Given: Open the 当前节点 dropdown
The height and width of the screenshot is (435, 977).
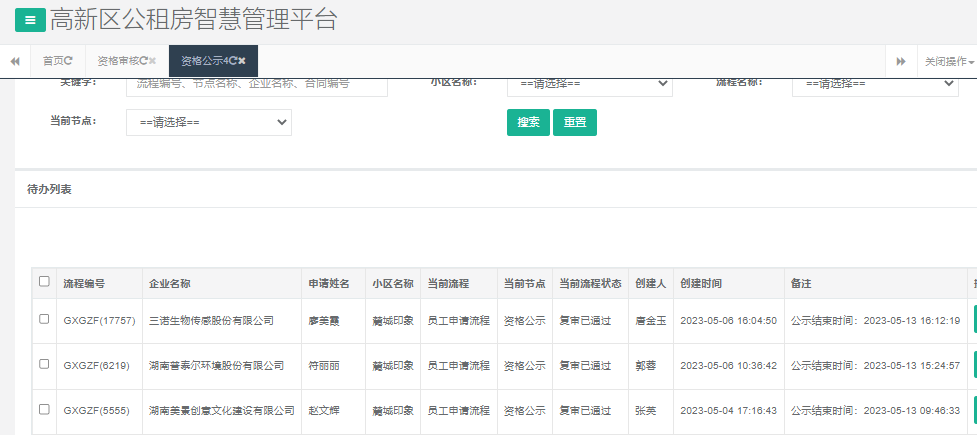Looking at the screenshot, I should point(208,122).
